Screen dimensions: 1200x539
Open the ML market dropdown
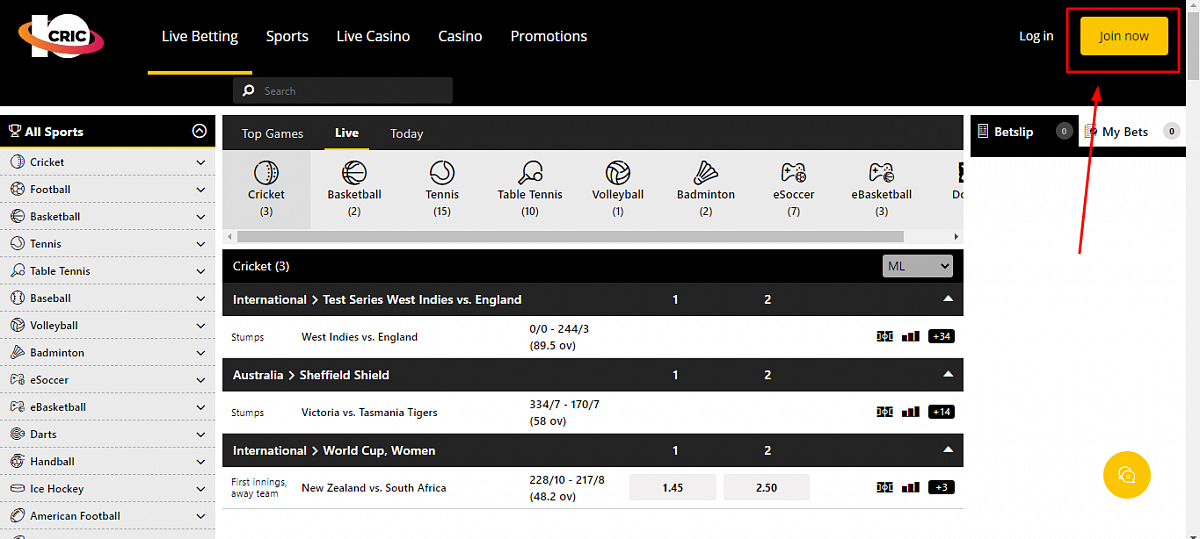point(917,266)
